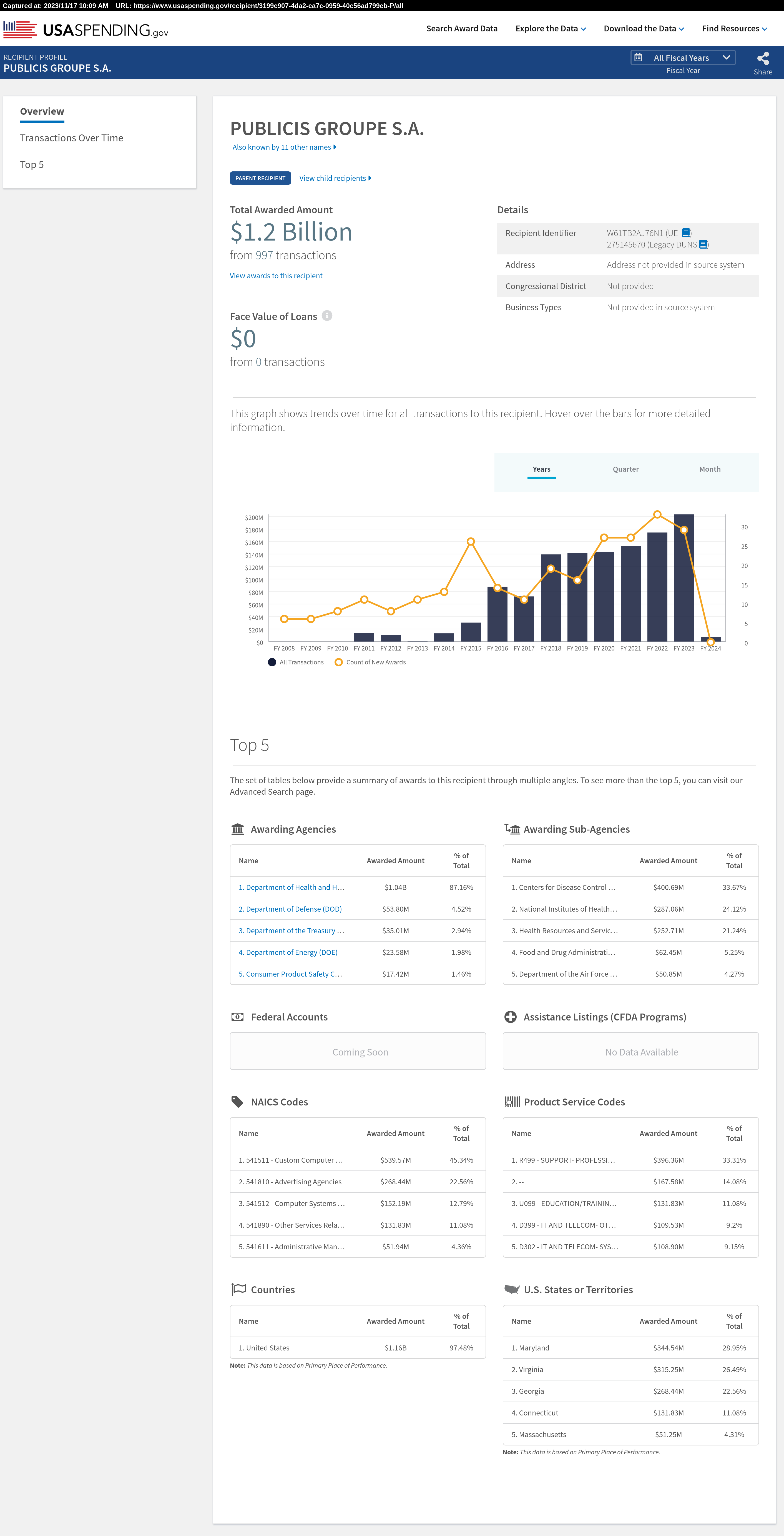Click the FY 2018 bar in chart
The height and width of the screenshot is (1536, 784).
(551, 599)
